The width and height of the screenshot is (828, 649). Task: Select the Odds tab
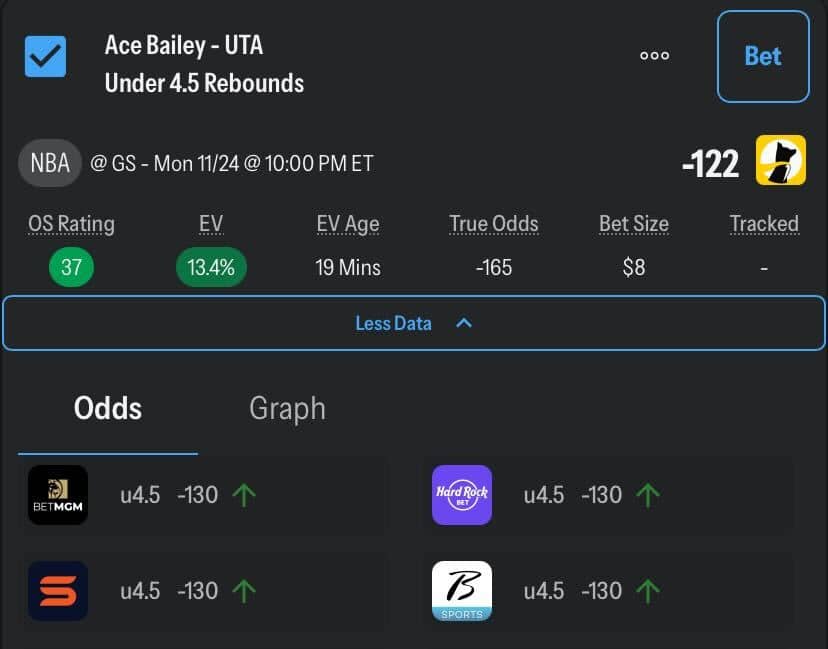click(x=108, y=408)
